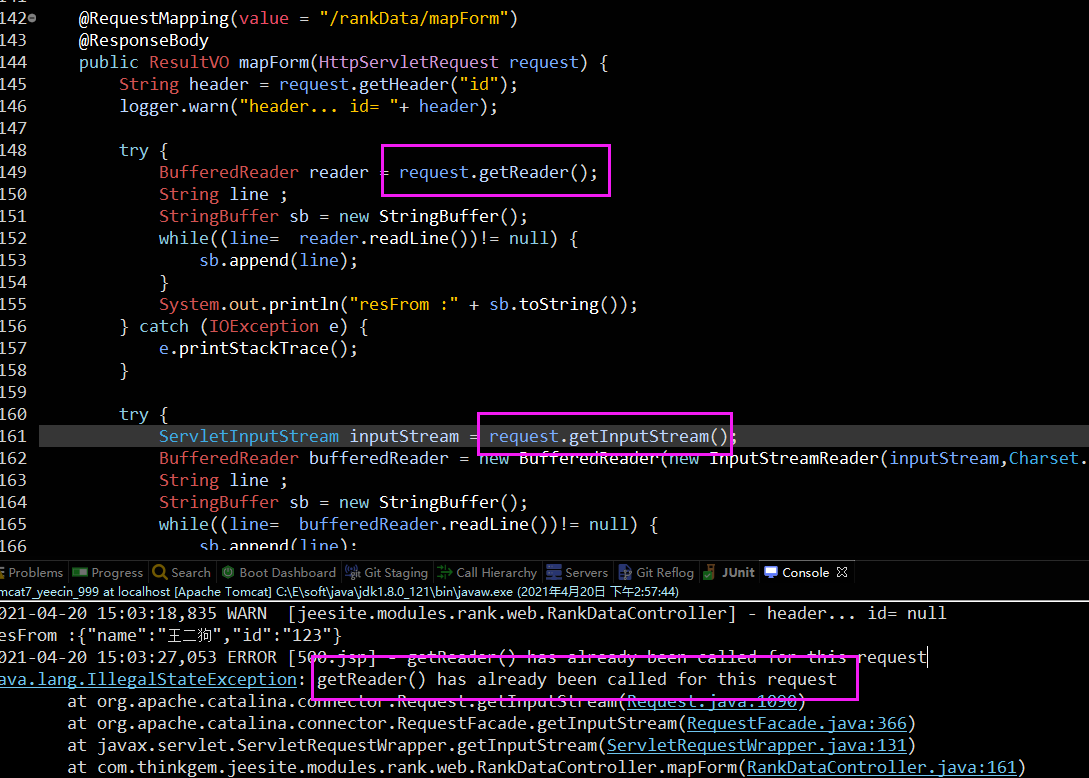1089x778 pixels.
Task: Click the @ResponseBody annotation
Action: pos(144,40)
